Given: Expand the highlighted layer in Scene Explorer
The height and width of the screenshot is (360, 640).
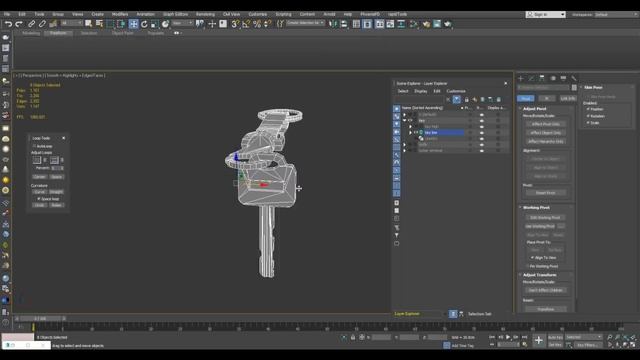Looking at the screenshot, I should 411,133.
